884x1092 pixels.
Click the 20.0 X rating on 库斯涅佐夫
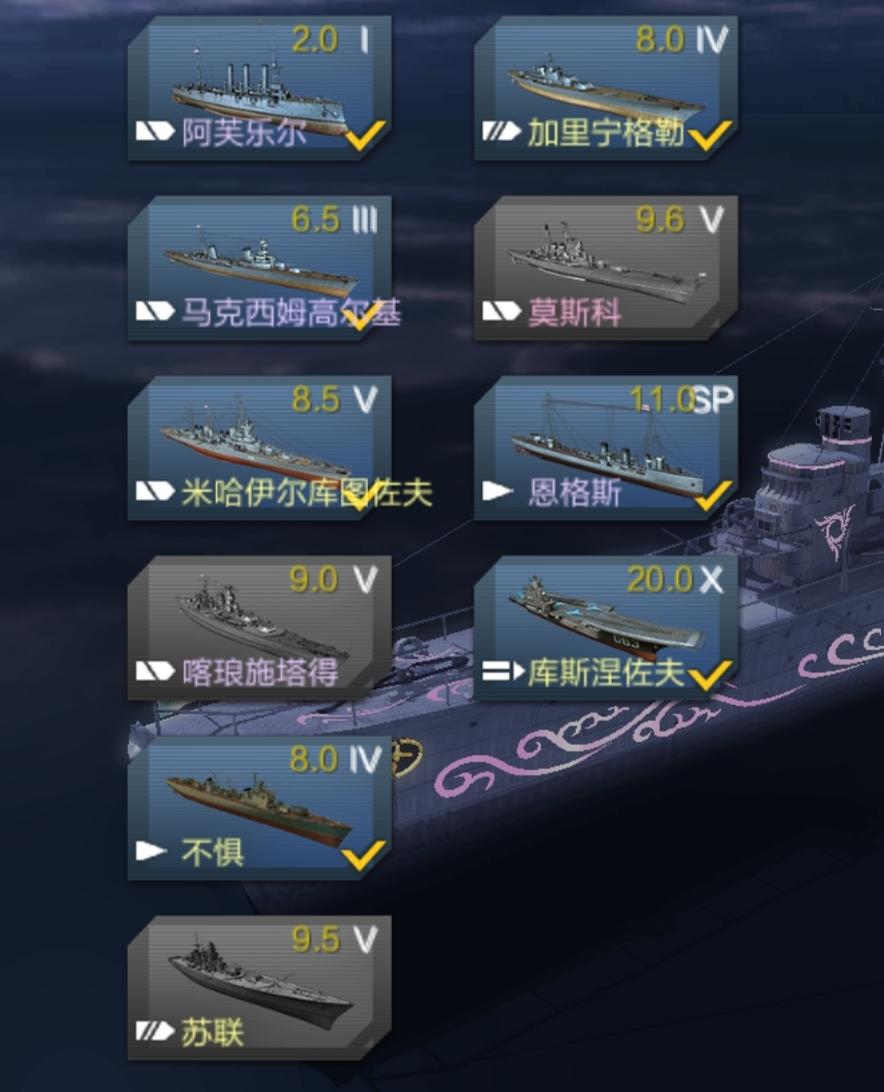675,579
